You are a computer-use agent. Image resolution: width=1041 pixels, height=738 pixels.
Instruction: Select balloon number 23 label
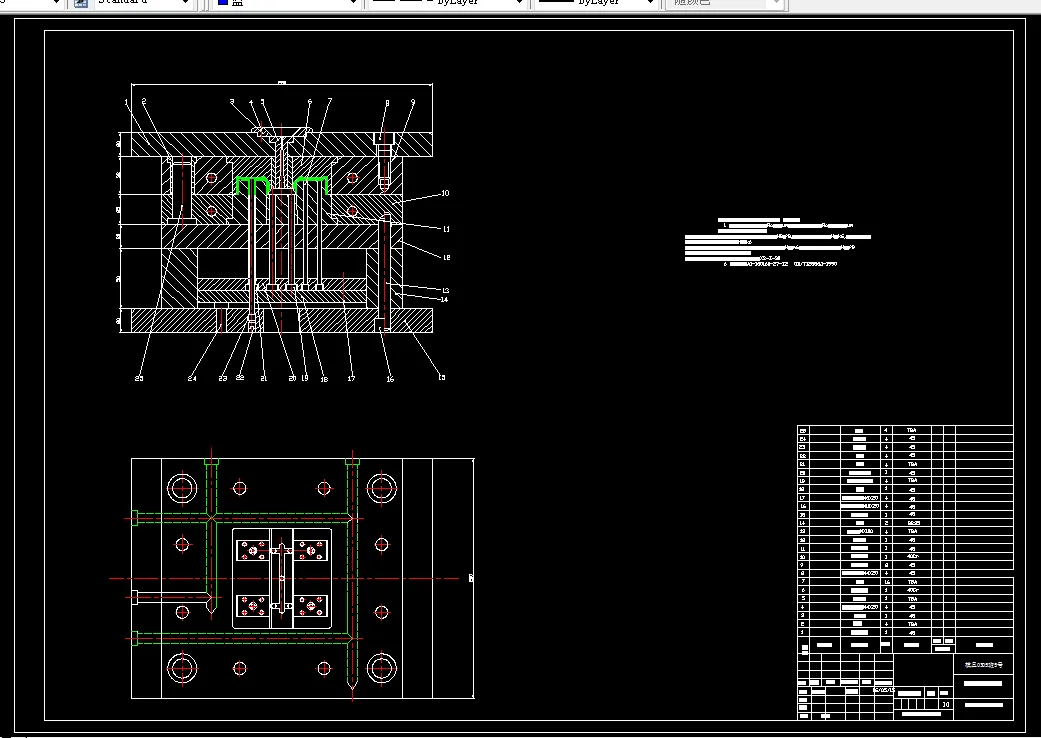tap(223, 378)
